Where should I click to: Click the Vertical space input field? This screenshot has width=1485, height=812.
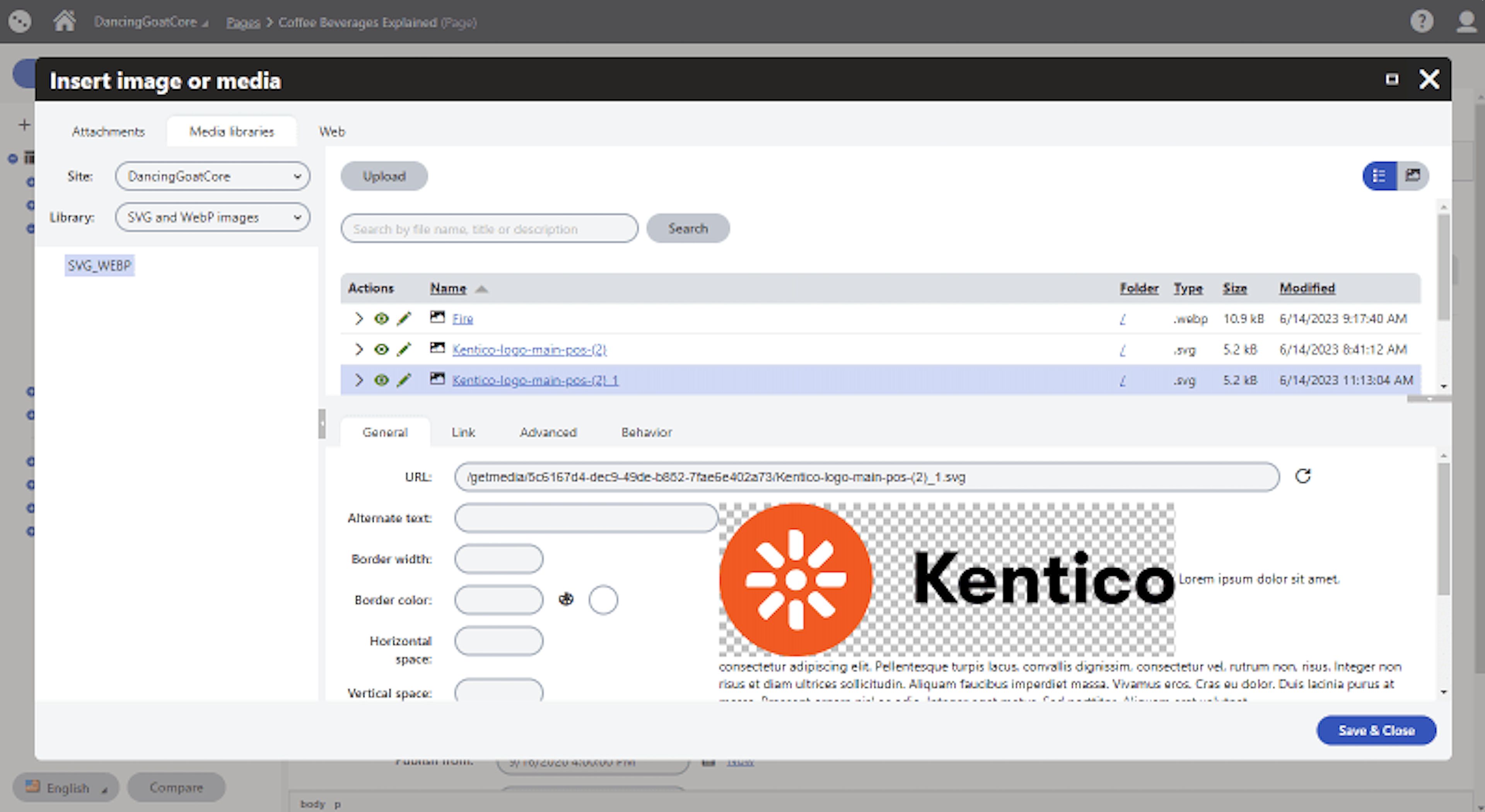[x=498, y=690]
